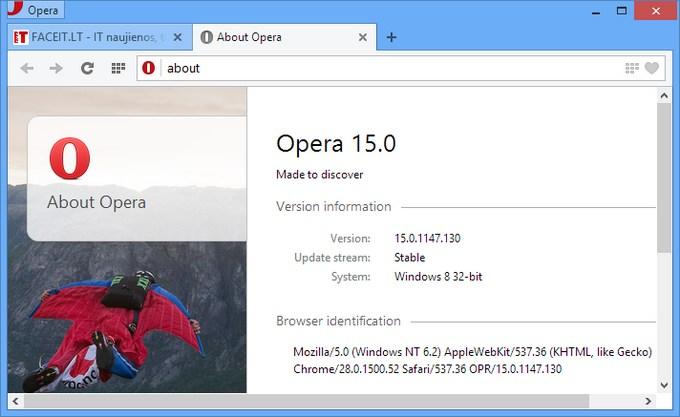680x417 pixels.
Task: Close the Opera window
Action: [x=656, y=11]
